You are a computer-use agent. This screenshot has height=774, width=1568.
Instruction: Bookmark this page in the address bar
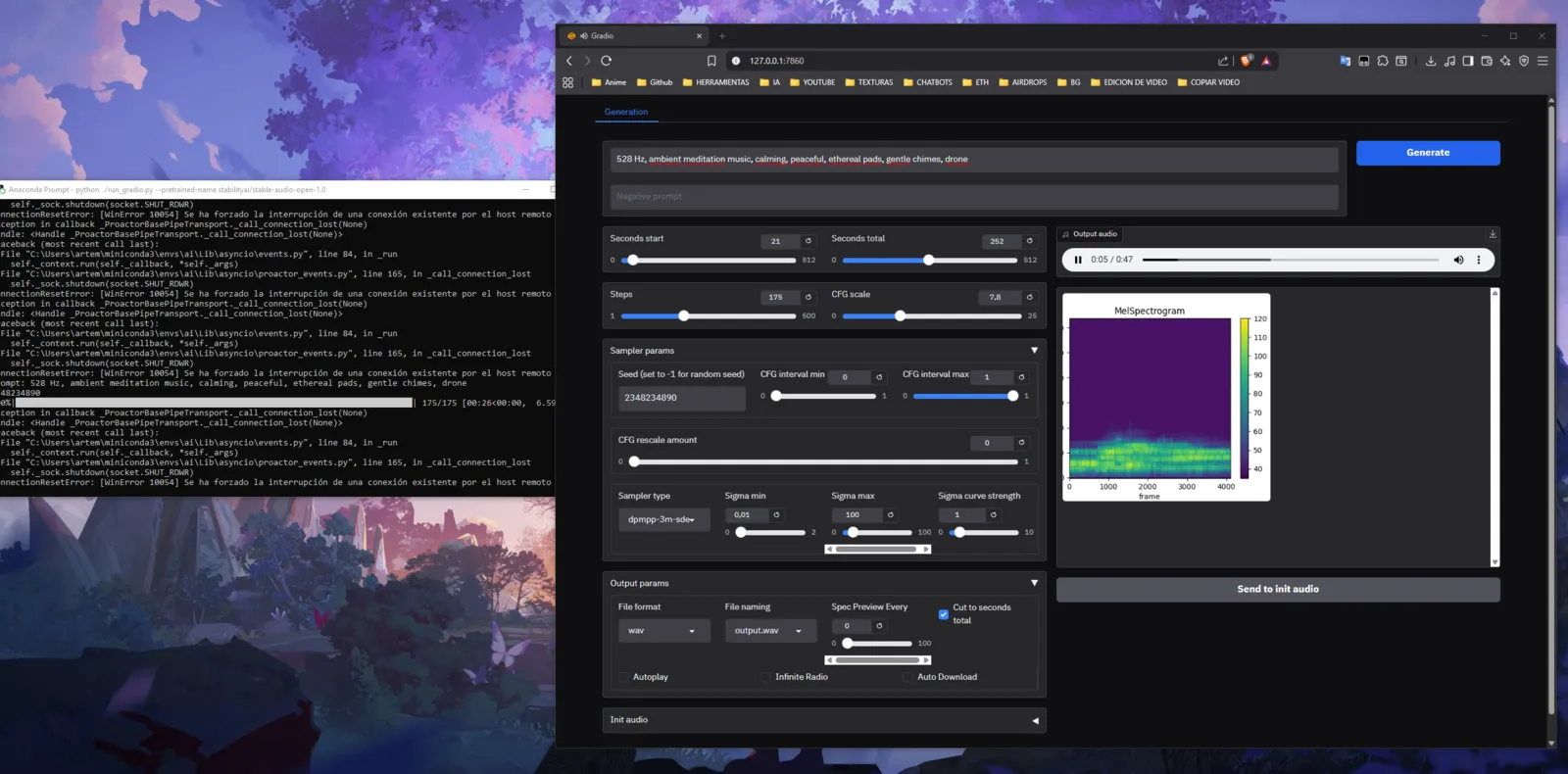[711, 61]
